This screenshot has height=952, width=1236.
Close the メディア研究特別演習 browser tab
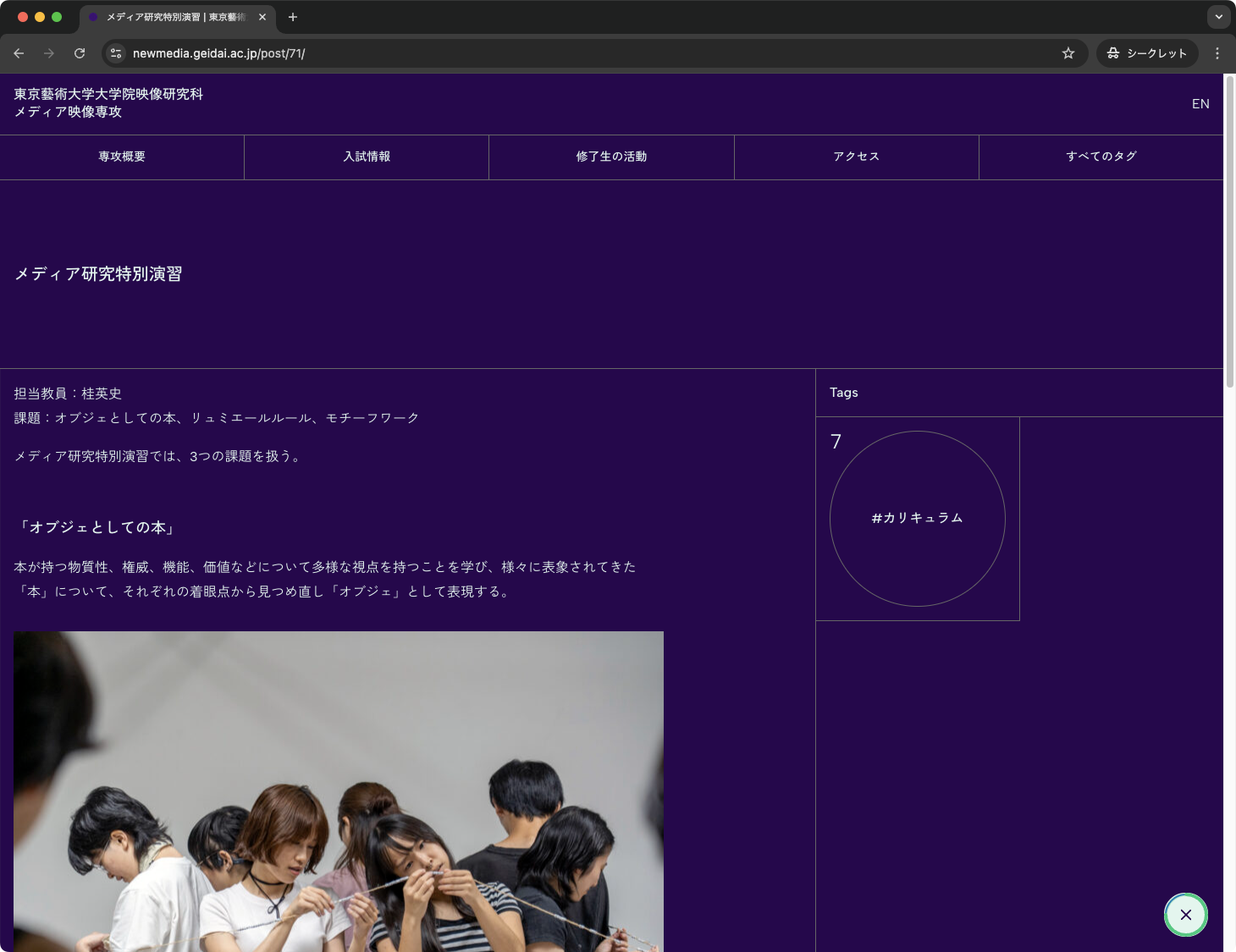262,17
